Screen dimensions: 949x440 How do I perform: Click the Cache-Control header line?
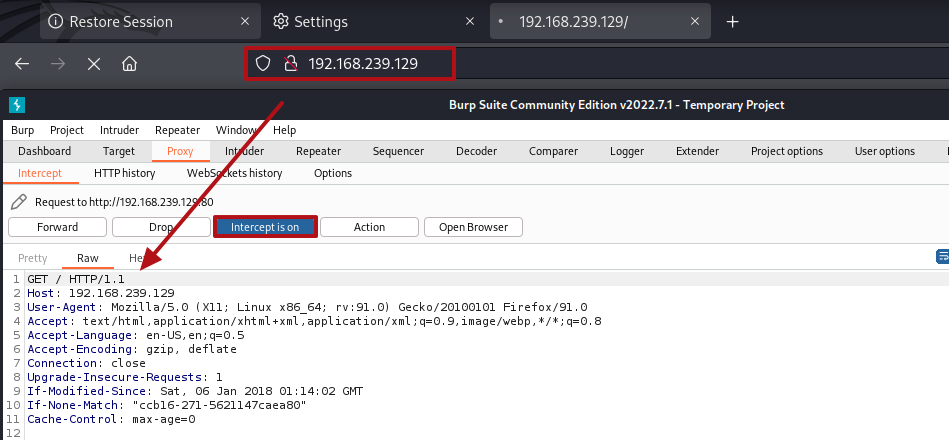pos(111,419)
